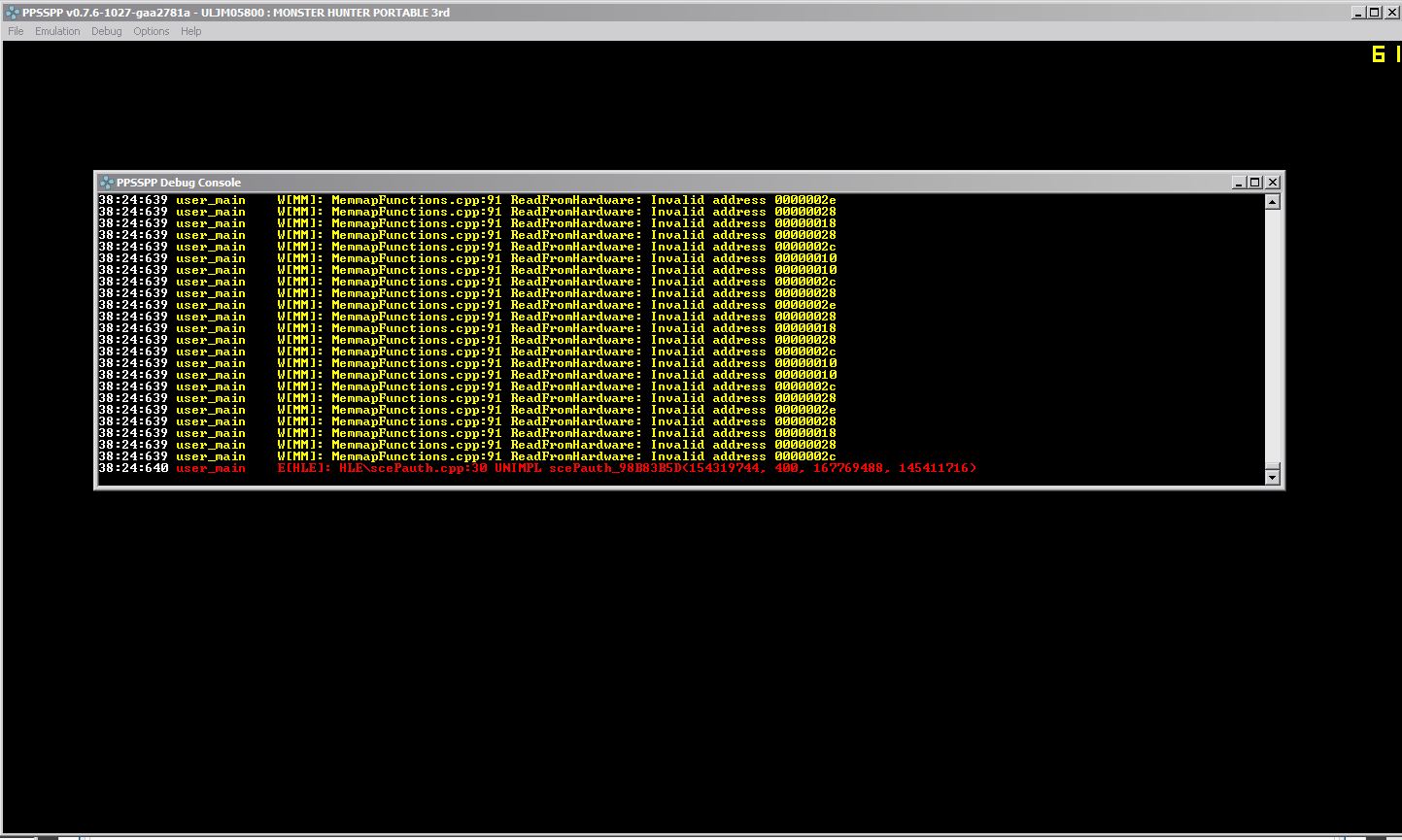Close the main PPSSPP emulator window
1402x840 pixels.
click(1390, 13)
